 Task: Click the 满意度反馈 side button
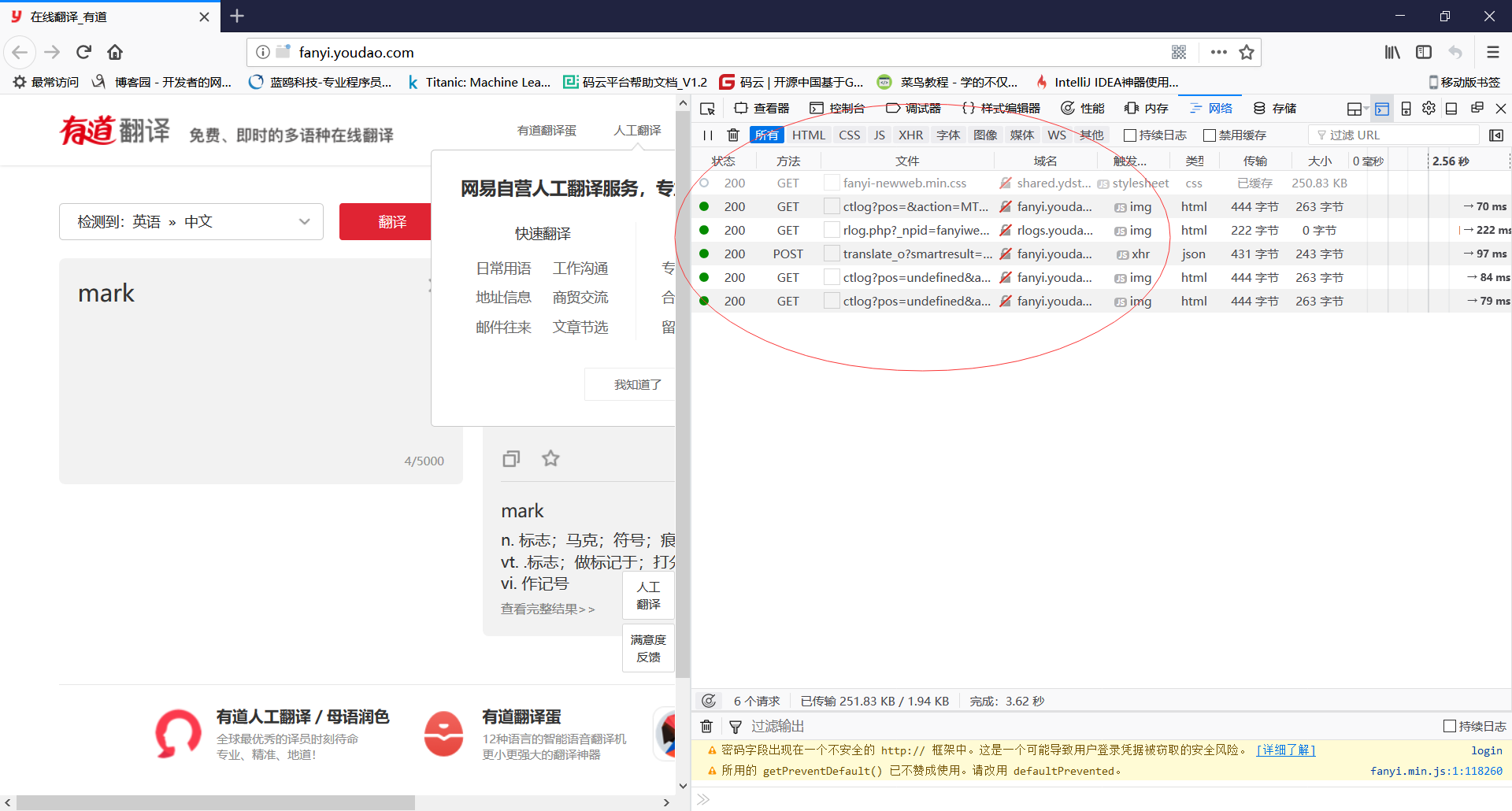click(x=648, y=648)
